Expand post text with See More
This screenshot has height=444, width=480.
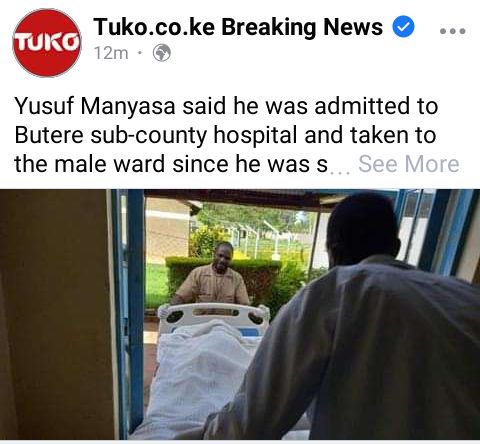(409, 164)
